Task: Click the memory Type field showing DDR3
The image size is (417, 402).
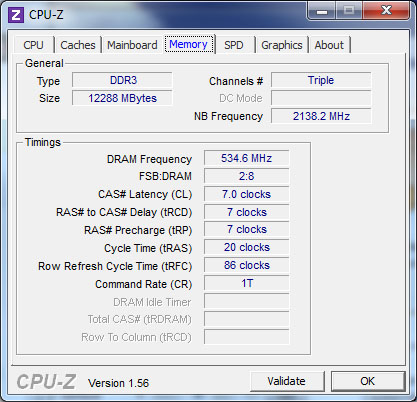Action: 122,80
